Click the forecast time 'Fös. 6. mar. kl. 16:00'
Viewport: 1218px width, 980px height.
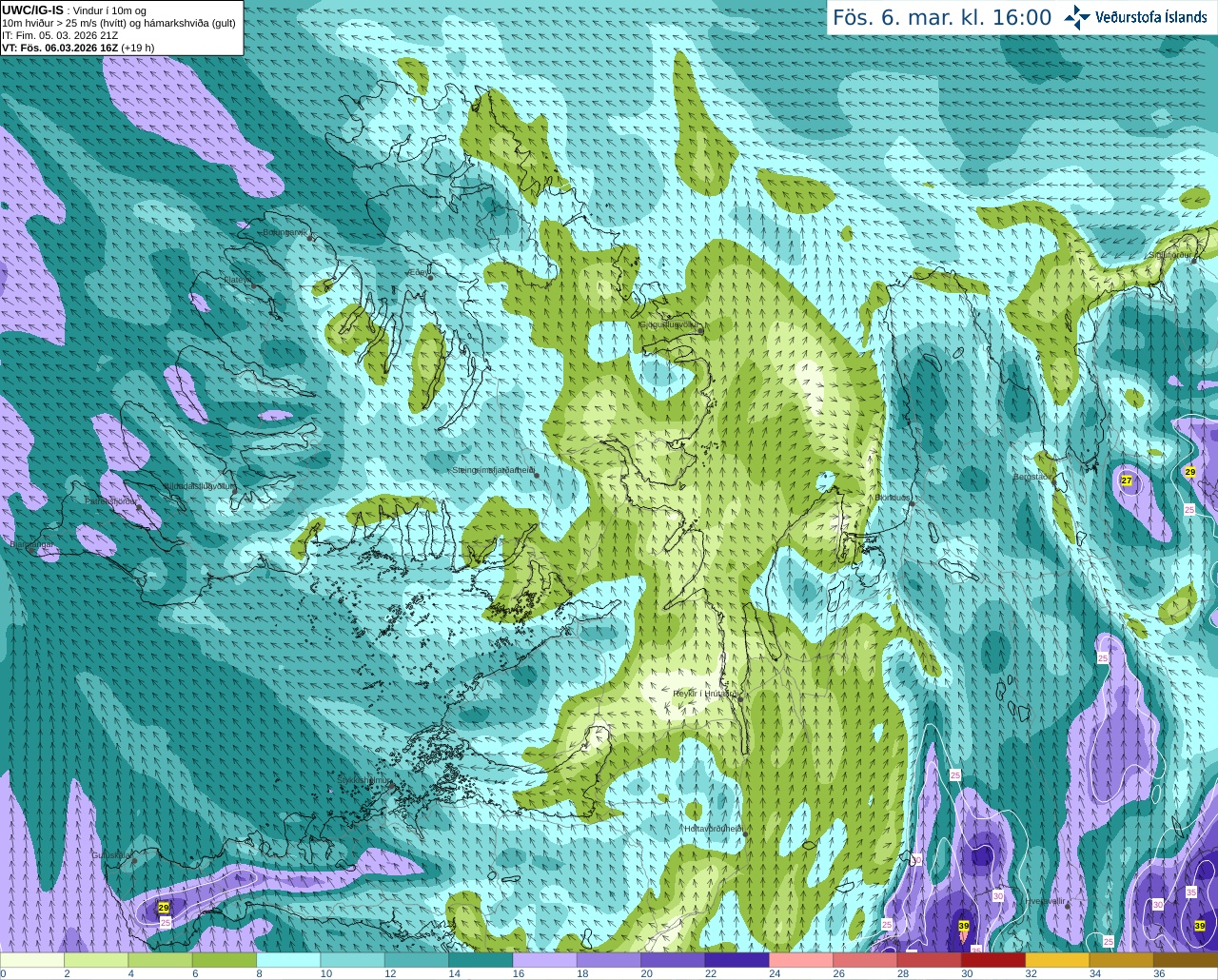coord(942,18)
